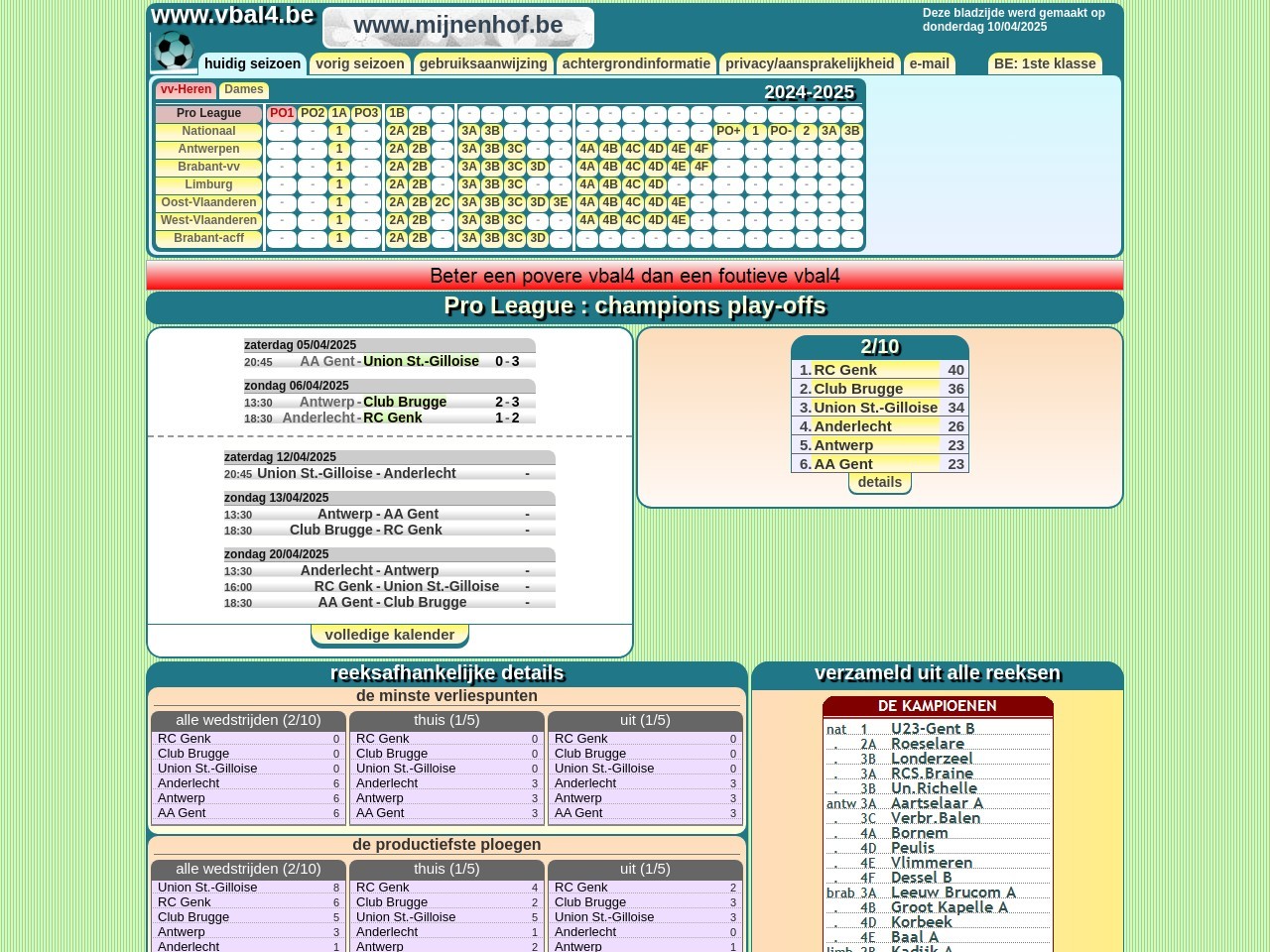Click the Anderlecht - RC Genk 1-2 result

tap(390, 417)
